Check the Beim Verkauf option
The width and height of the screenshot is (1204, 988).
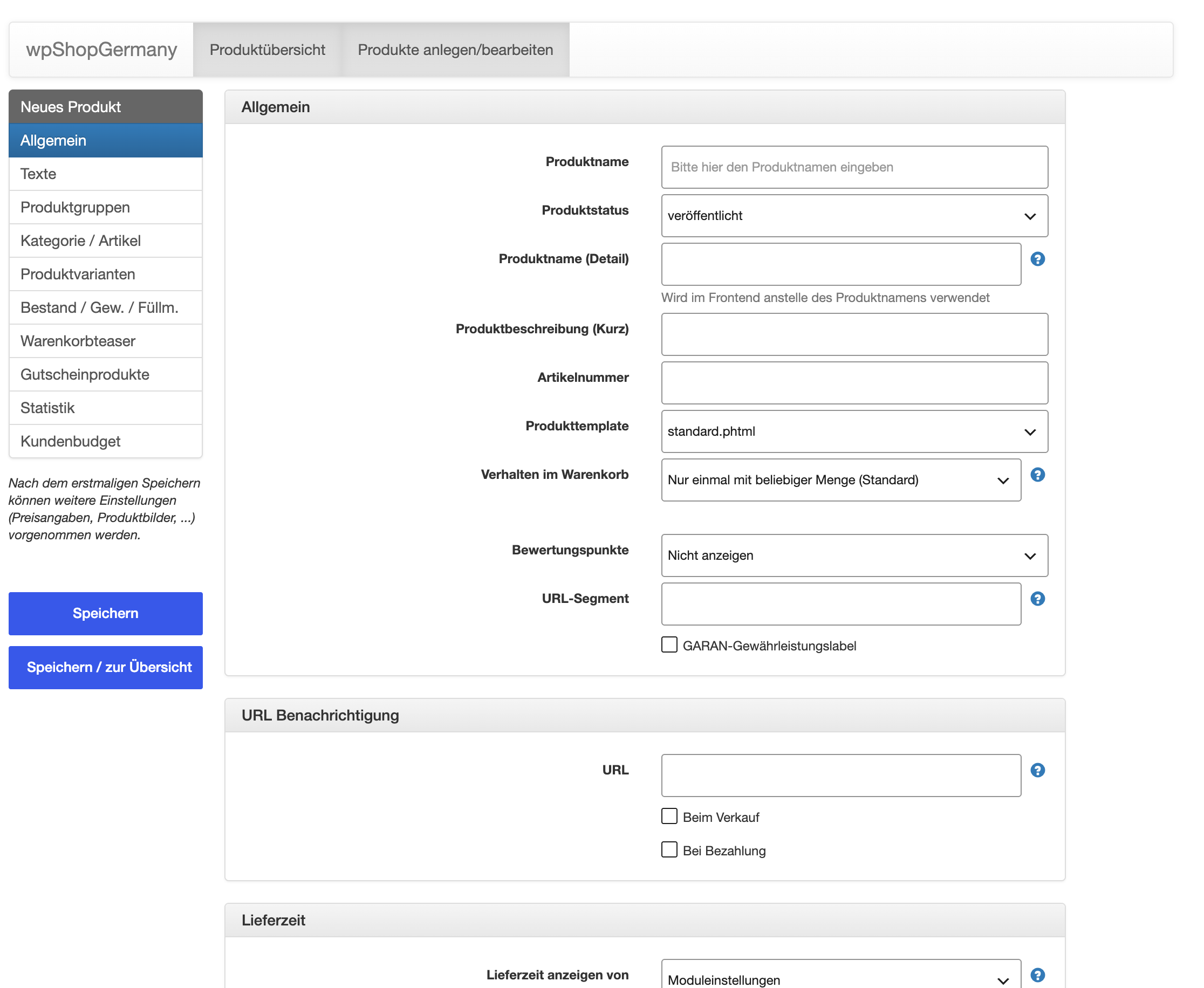pyautogui.click(x=669, y=816)
